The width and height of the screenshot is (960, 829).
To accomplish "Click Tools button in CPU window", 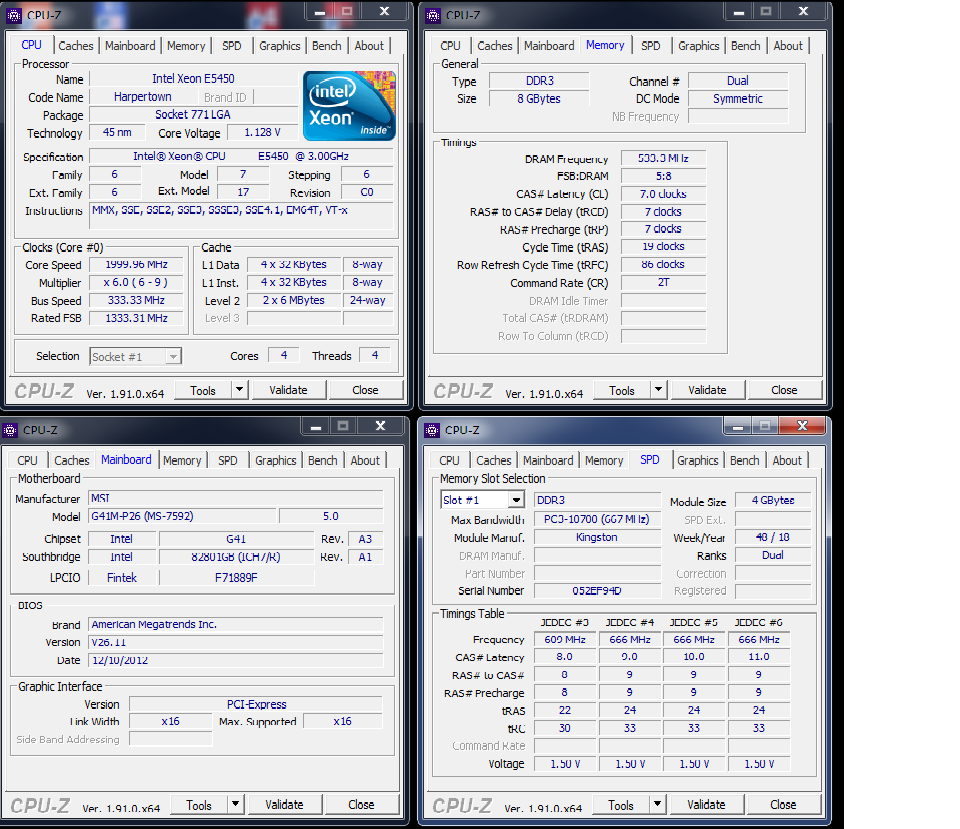I will (x=203, y=390).
